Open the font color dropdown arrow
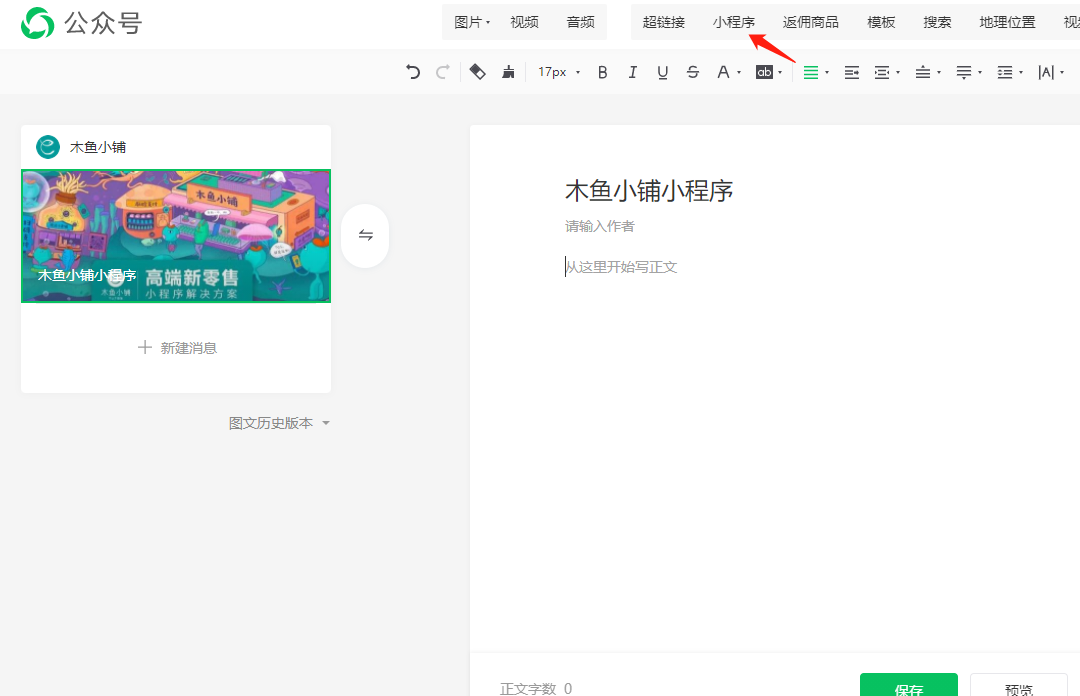The image size is (1080, 696). coord(739,72)
